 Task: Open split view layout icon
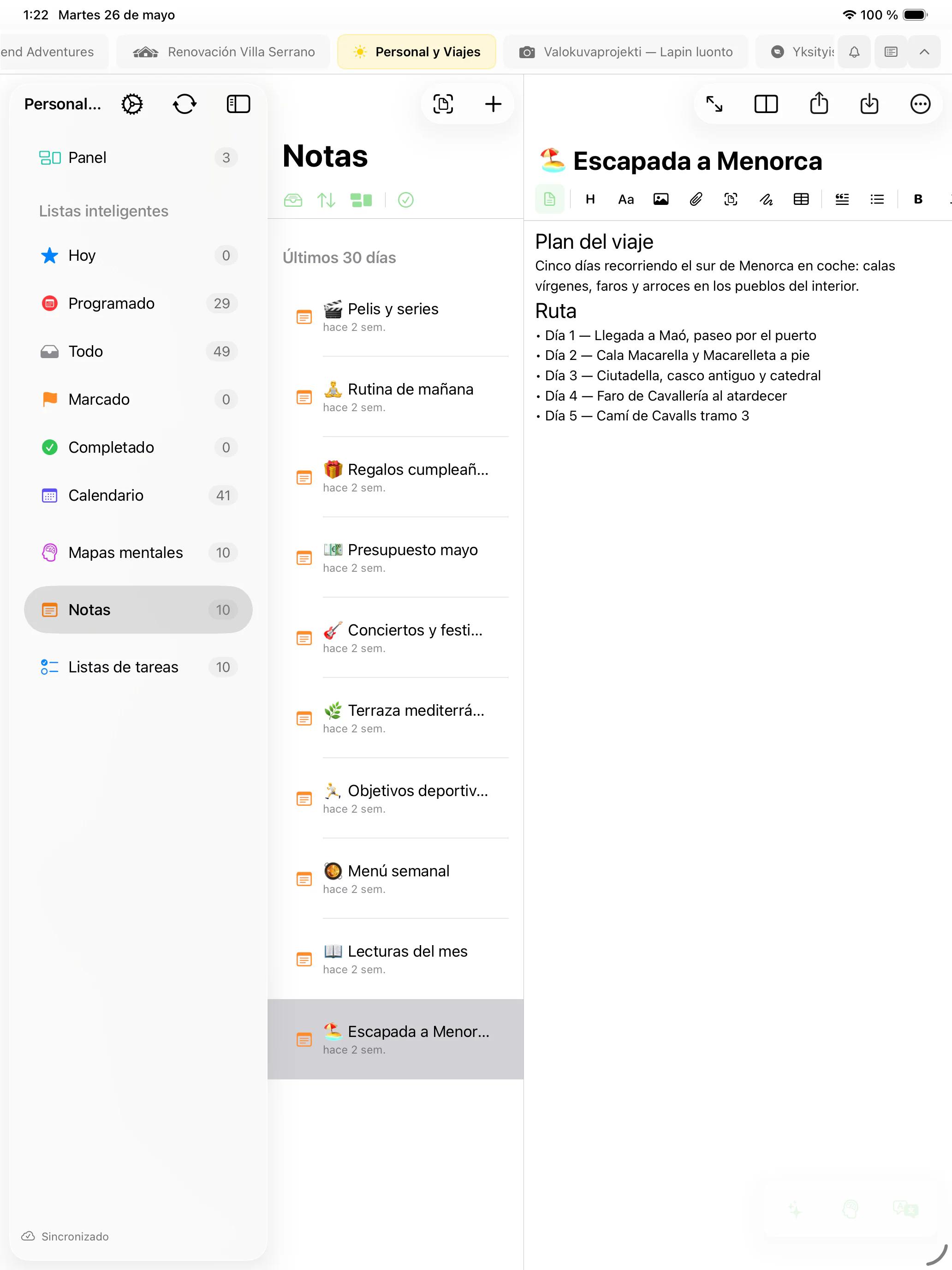766,104
